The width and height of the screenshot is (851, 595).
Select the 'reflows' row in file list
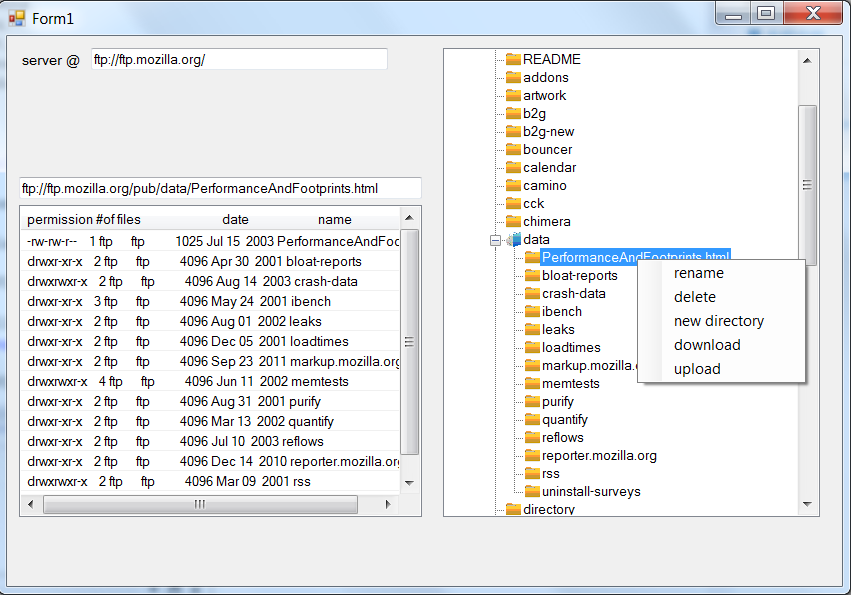click(x=211, y=441)
